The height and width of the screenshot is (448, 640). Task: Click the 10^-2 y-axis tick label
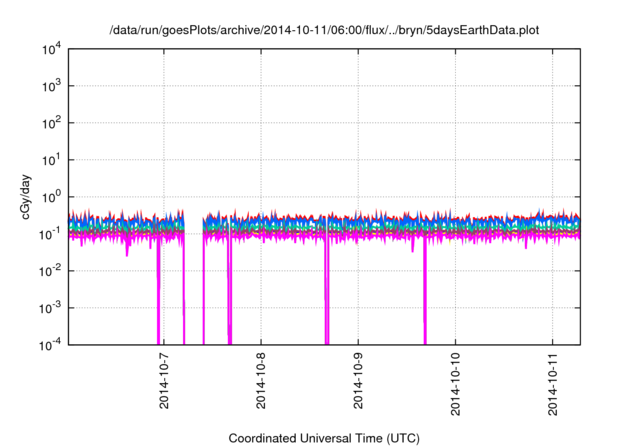coord(50,271)
